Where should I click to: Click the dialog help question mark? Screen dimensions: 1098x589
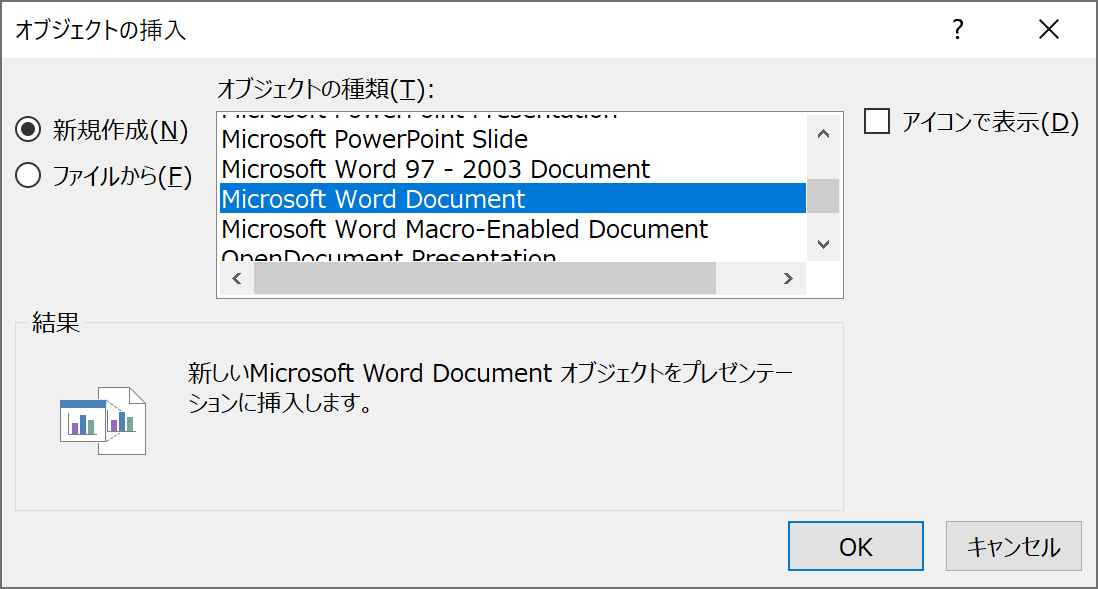click(957, 30)
